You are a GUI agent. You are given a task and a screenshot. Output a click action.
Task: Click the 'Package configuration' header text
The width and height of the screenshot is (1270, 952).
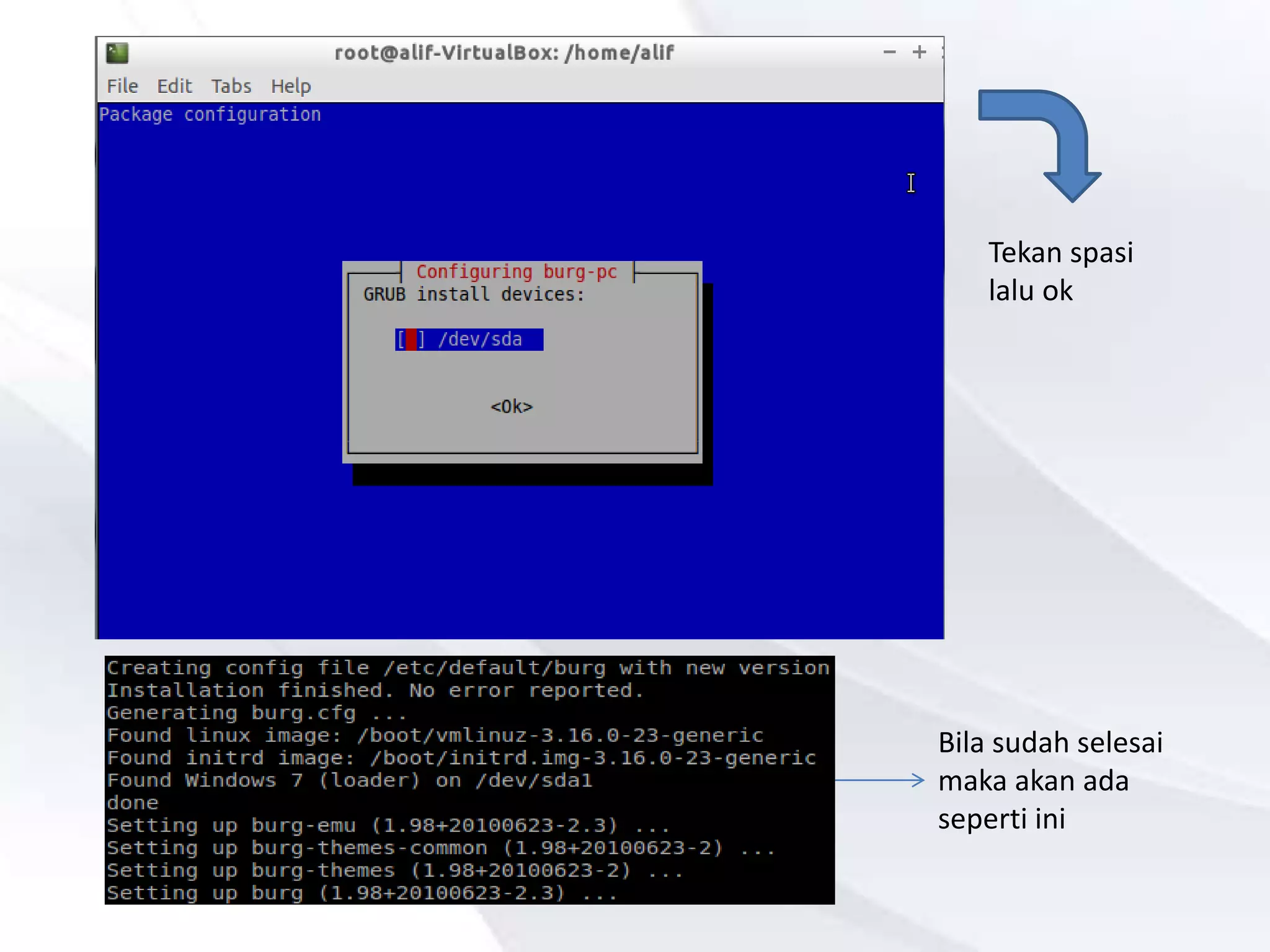click(x=210, y=115)
